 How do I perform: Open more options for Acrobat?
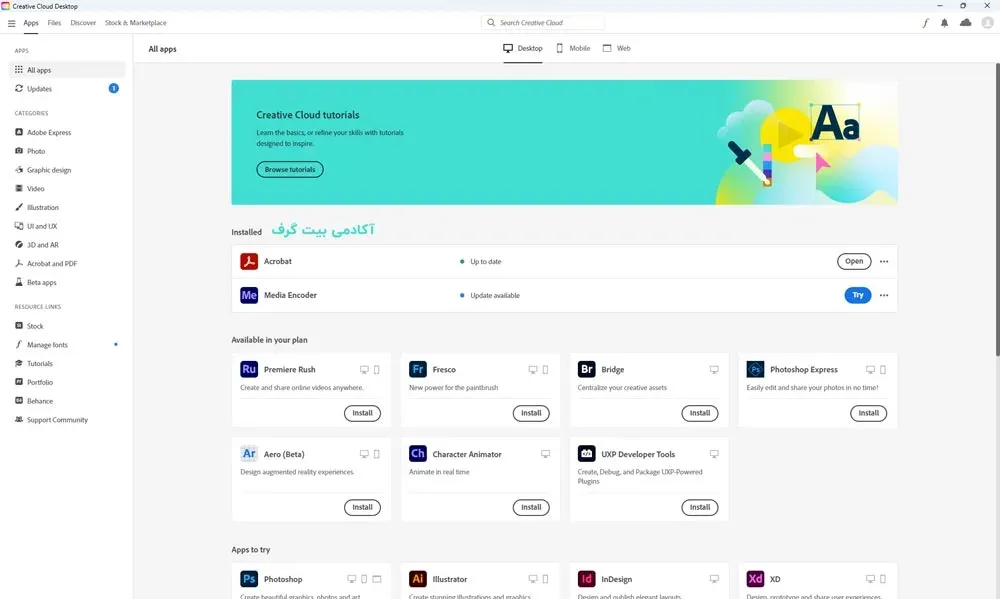point(884,262)
